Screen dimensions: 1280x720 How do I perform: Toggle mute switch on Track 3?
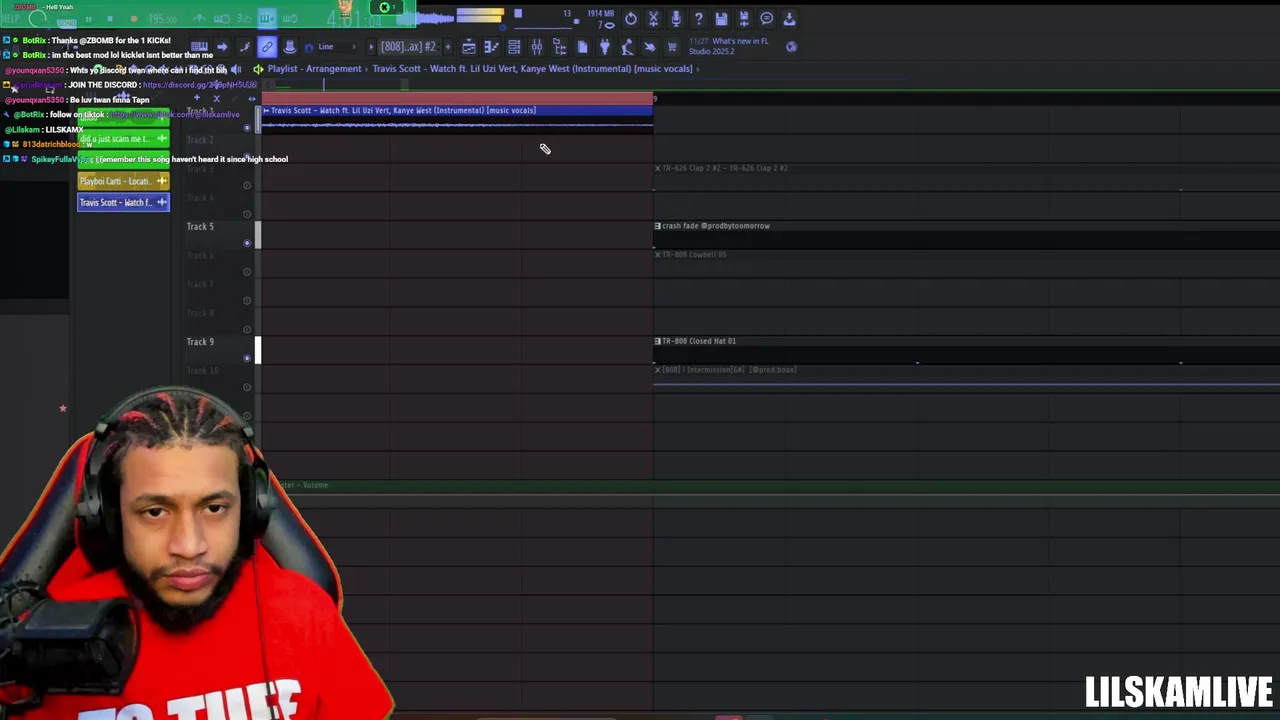(x=247, y=185)
